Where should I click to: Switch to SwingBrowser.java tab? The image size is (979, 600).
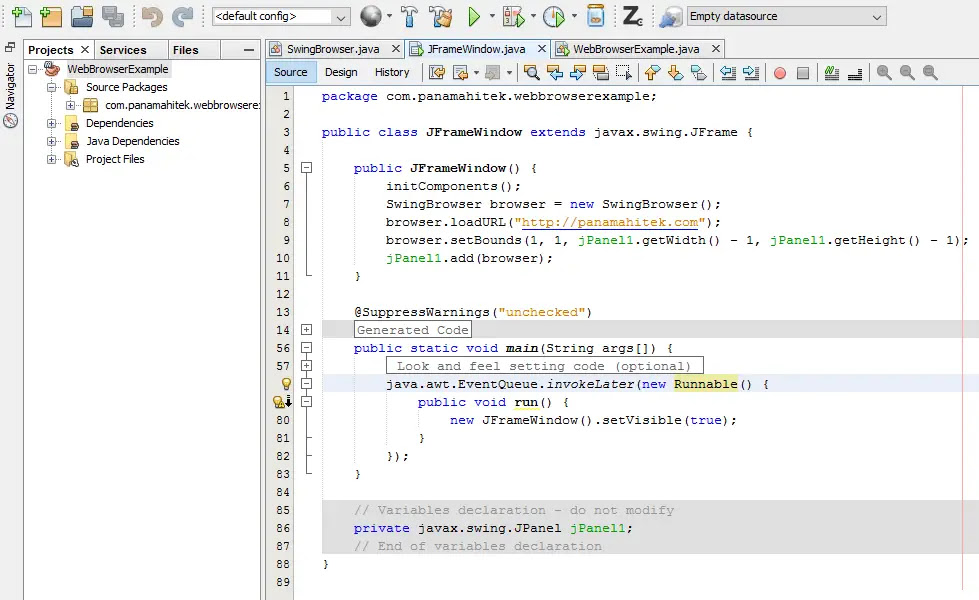click(333, 49)
